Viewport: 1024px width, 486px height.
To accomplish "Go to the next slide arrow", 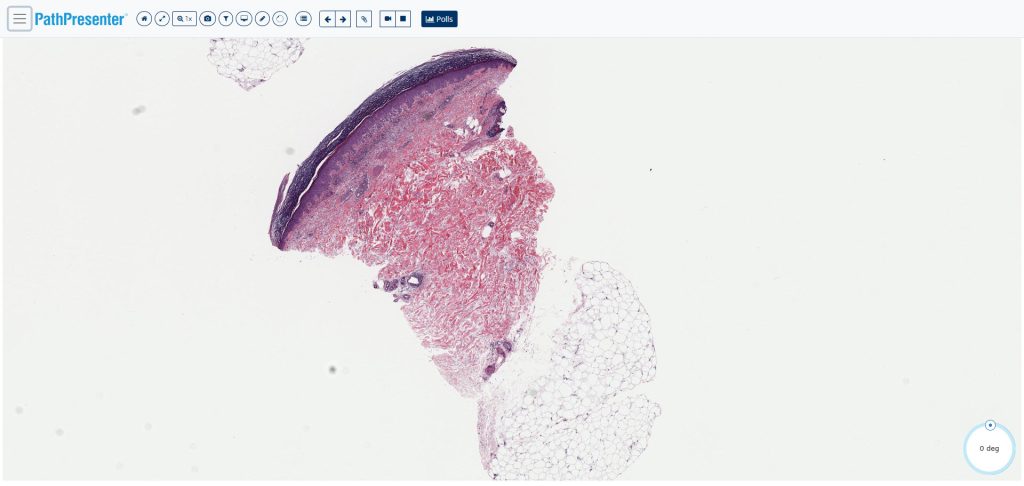I will point(343,19).
